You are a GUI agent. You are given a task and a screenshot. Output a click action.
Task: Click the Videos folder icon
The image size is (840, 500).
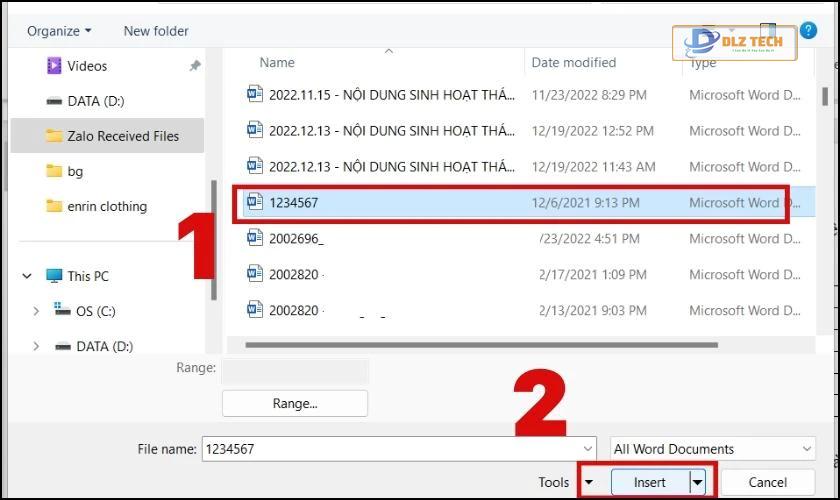tap(54, 65)
